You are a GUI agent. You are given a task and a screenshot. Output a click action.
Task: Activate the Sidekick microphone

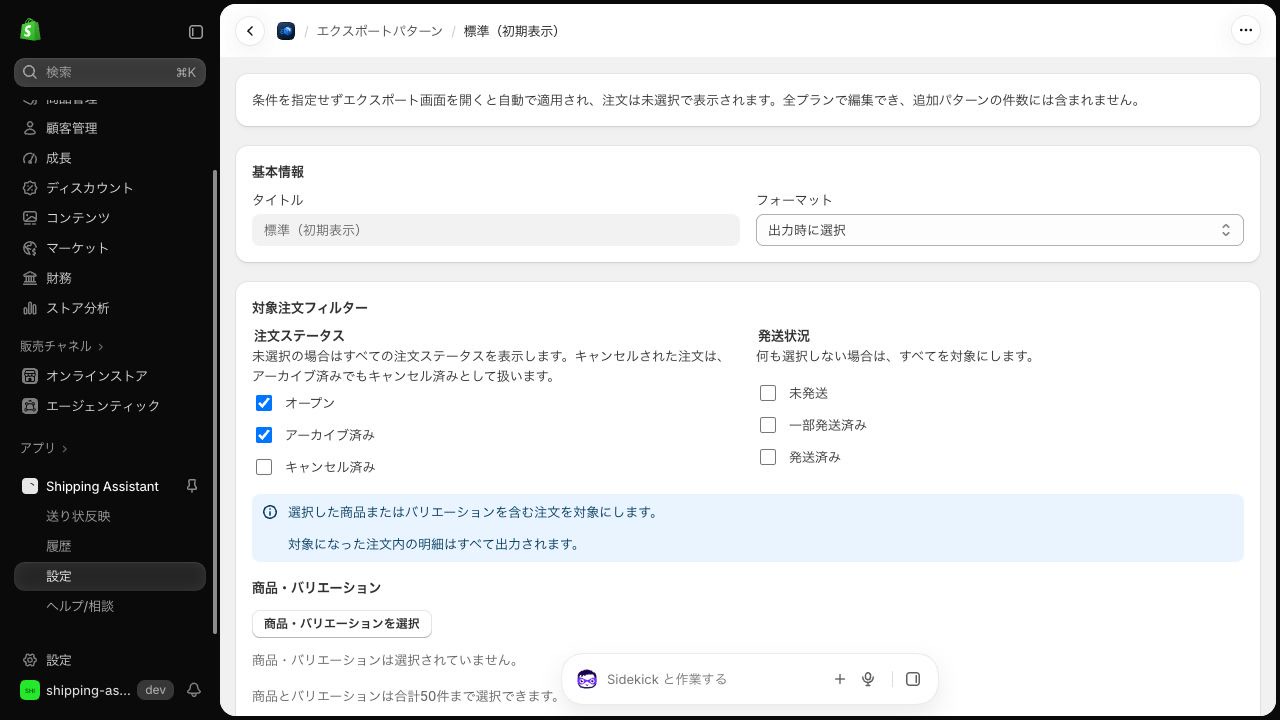coord(868,679)
